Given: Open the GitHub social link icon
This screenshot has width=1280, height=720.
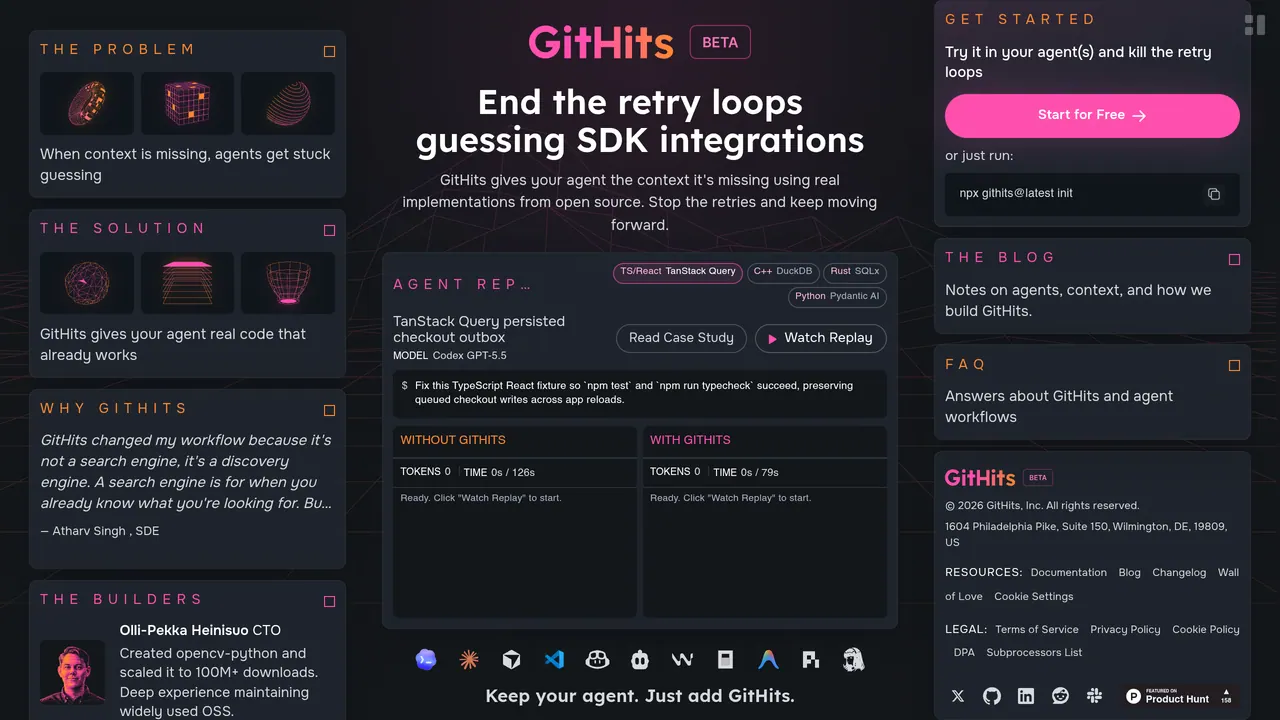Looking at the screenshot, I should pyautogui.click(x=992, y=696).
